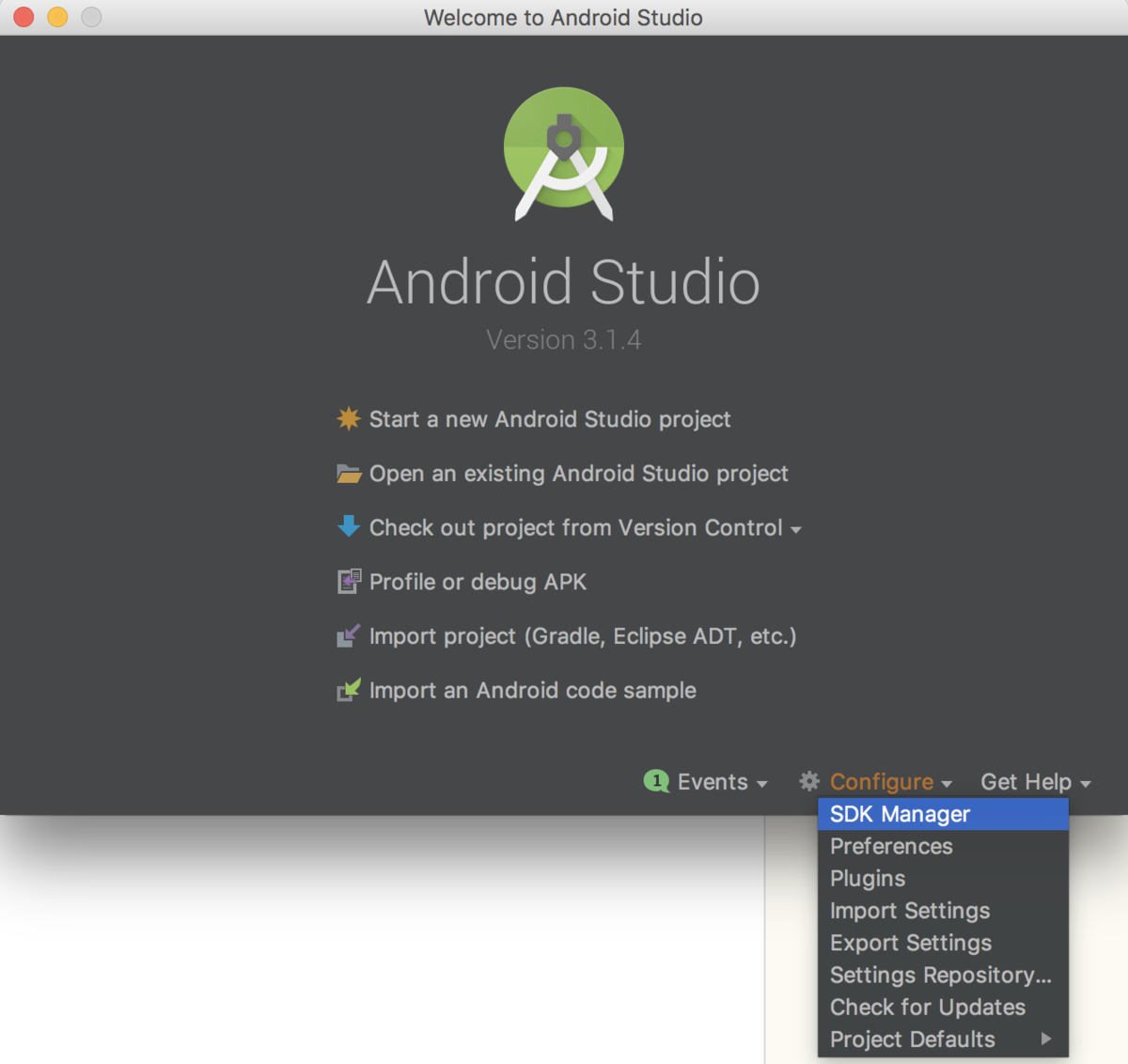Click the Android Studio compass logo
The image size is (1128, 1064).
tap(564, 154)
